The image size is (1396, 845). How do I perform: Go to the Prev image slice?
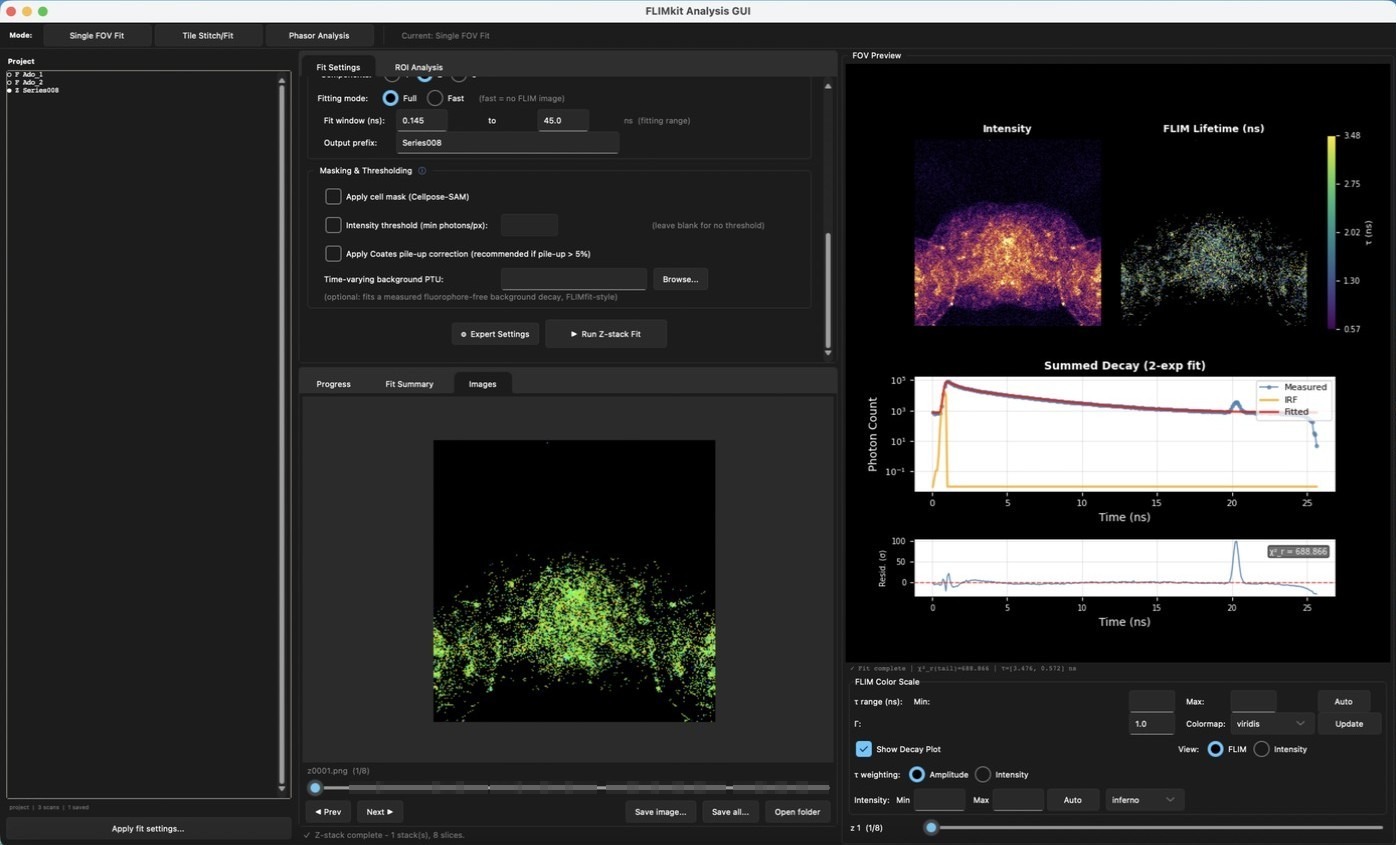click(328, 812)
